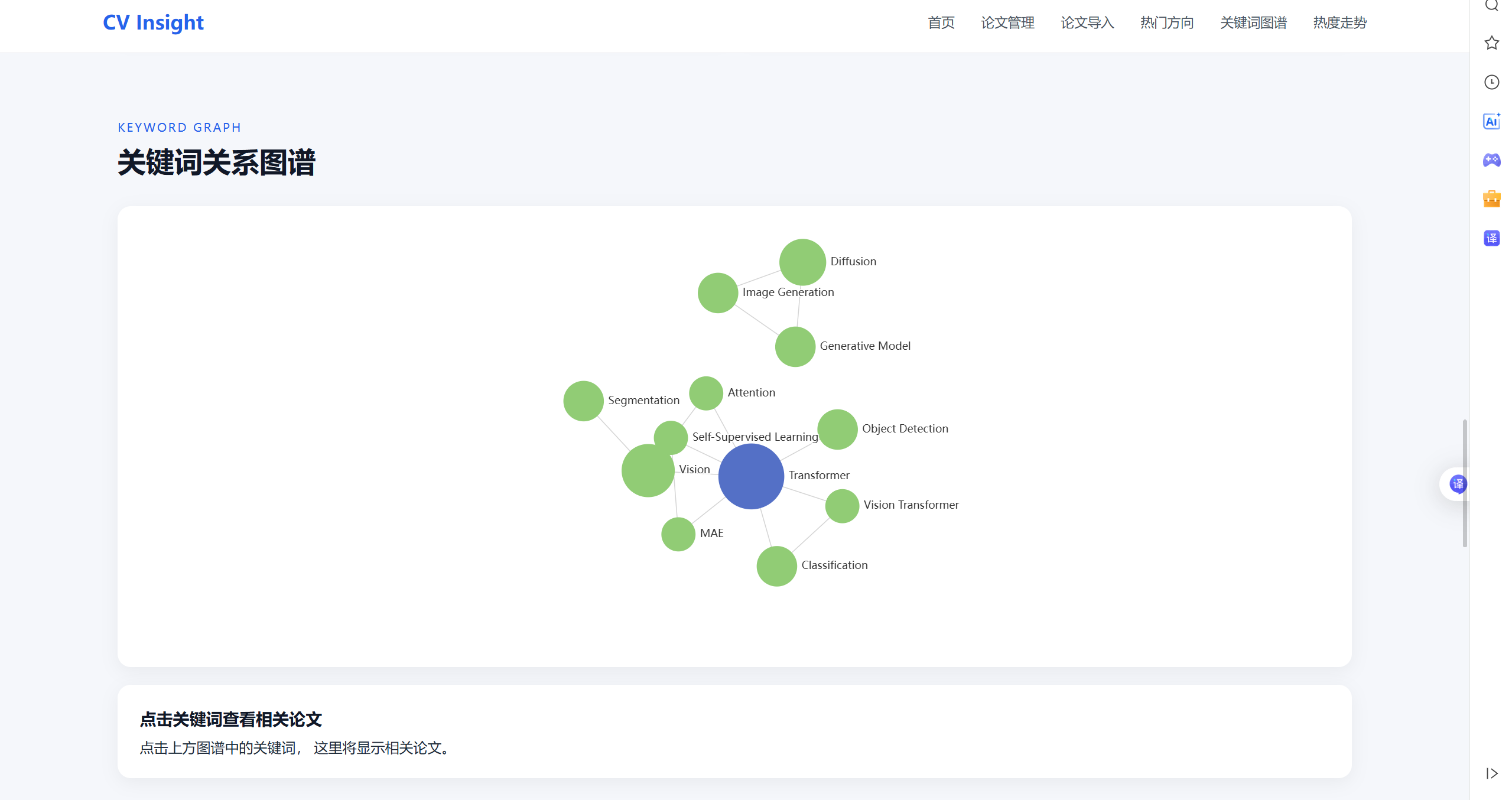The width and height of the screenshot is (1512, 800).
Task: Select the Classification node circle
Action: 776,566
